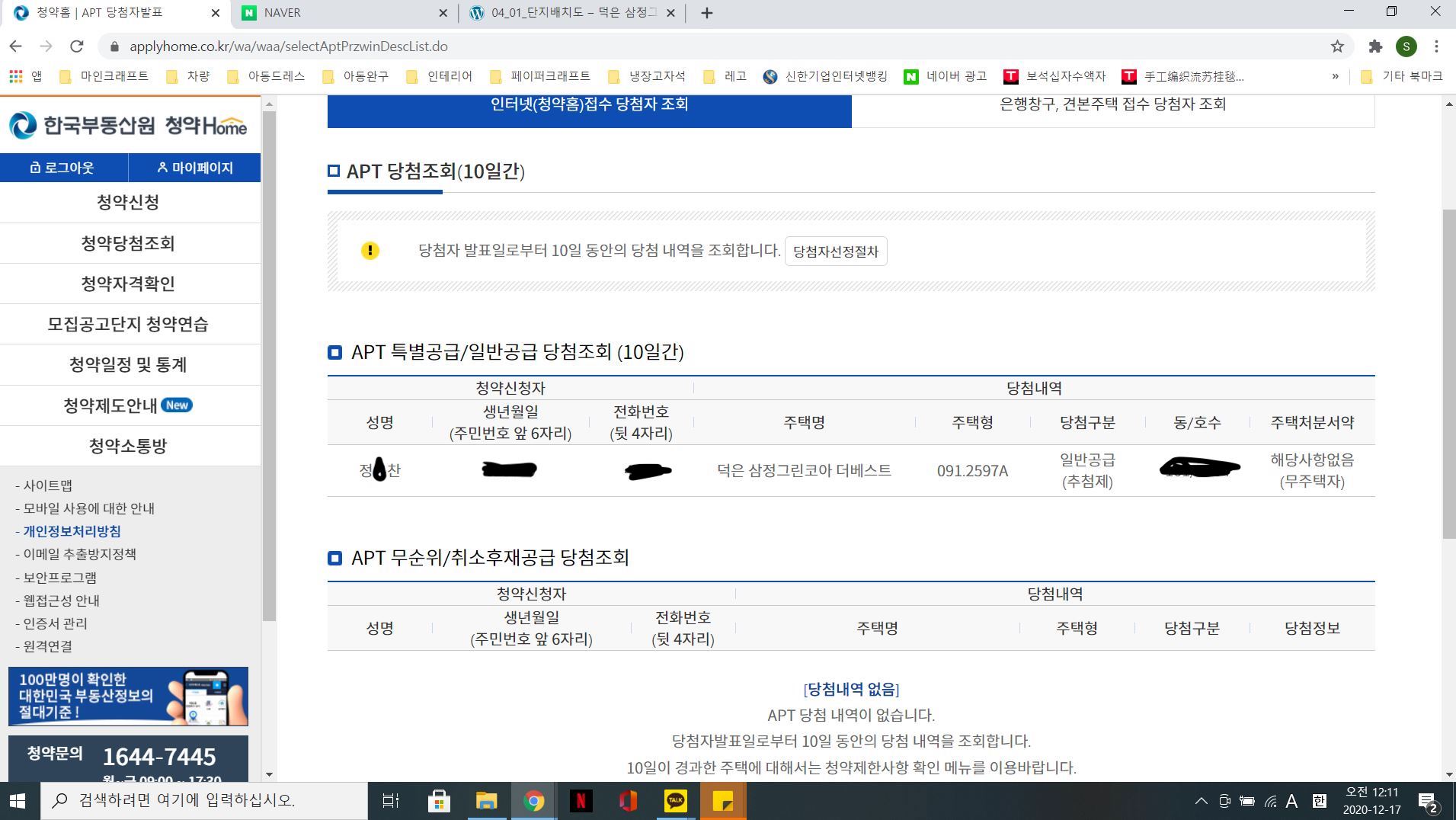This screenshot has height=820, width=1456.
Task: Open the Windows Start menu
Action: pyautogui.click(x=18, y=801)
